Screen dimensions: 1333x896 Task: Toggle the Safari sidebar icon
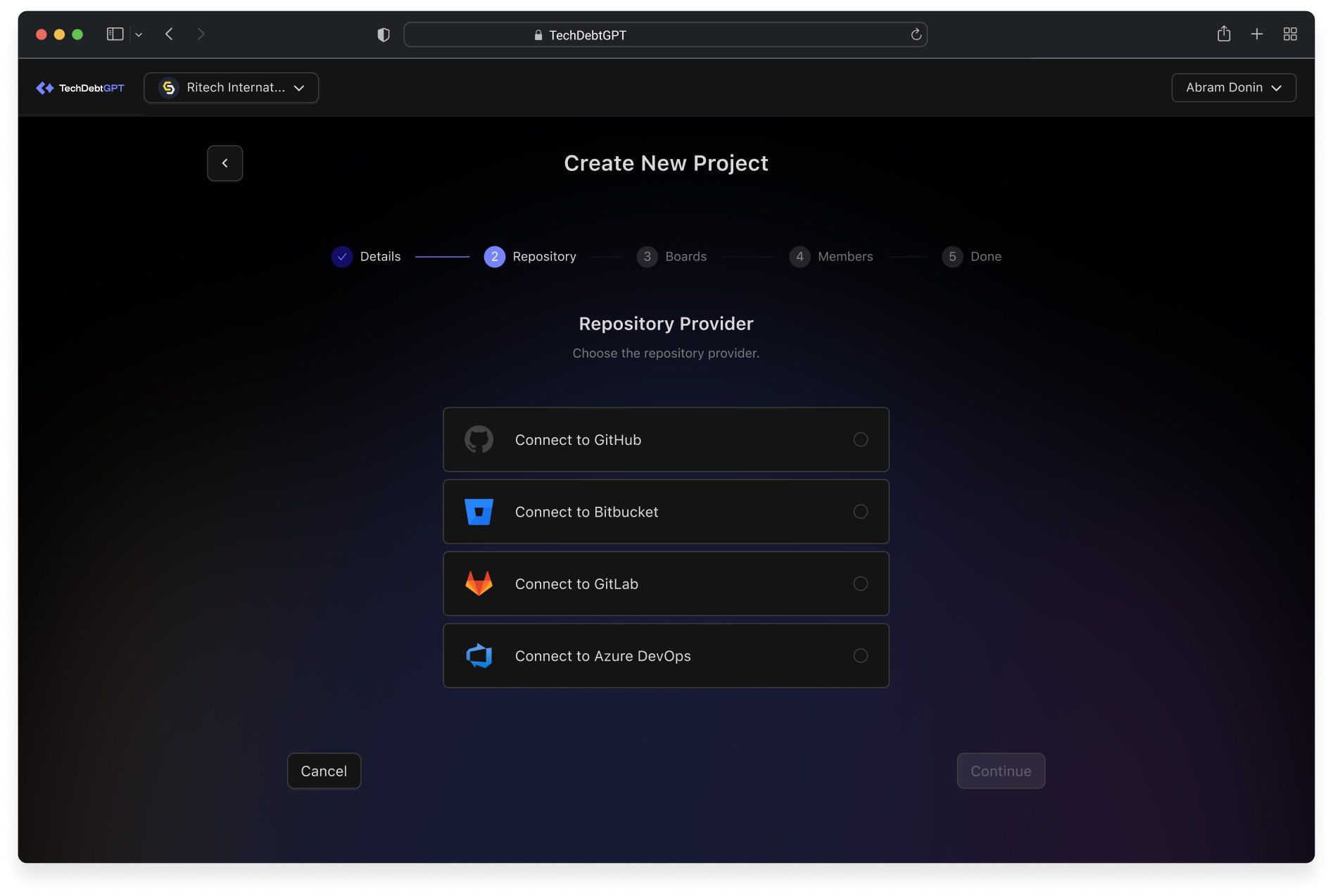tap(115, 34)
